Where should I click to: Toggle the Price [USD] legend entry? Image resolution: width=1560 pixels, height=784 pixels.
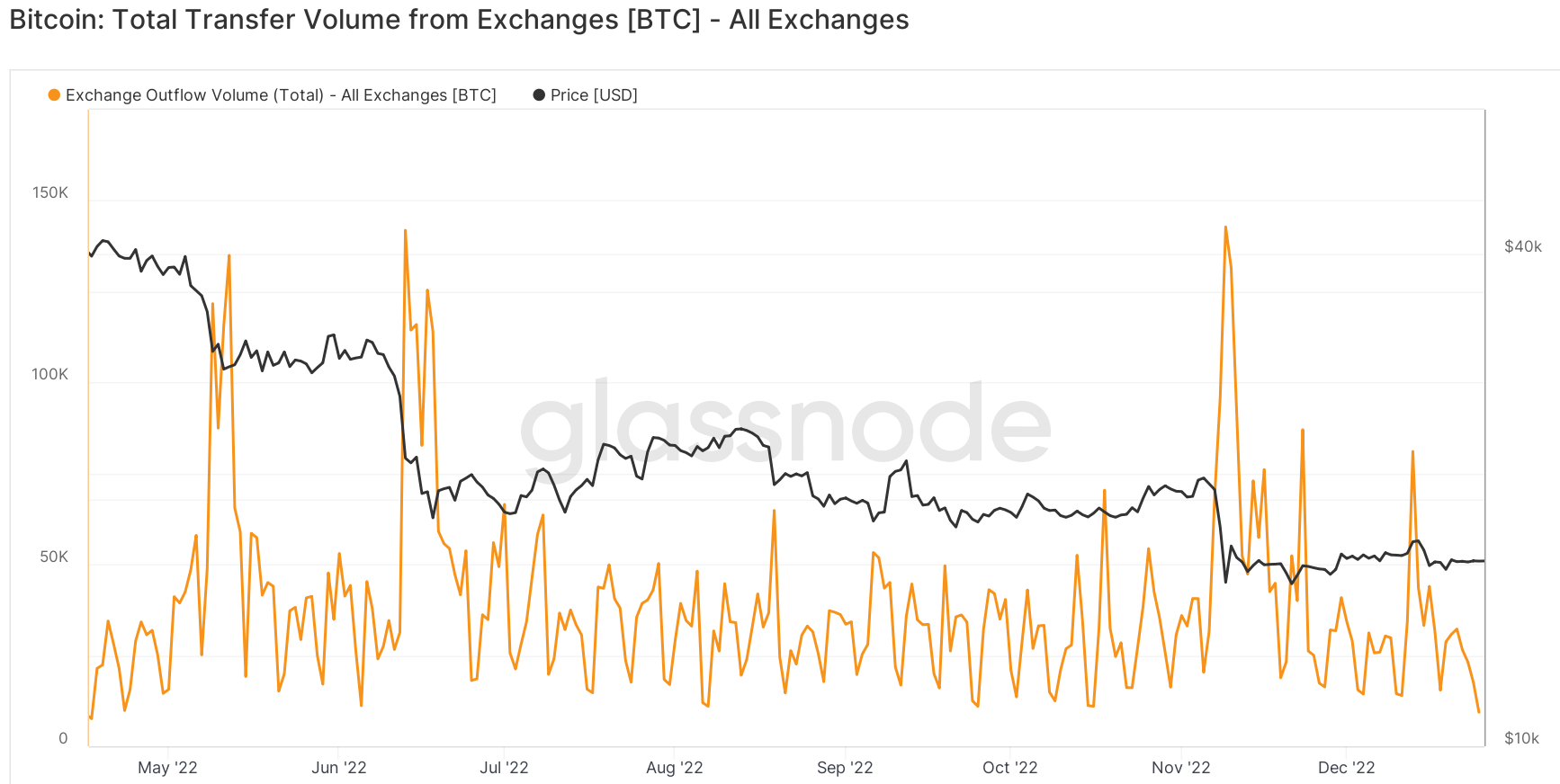(586, 95)
